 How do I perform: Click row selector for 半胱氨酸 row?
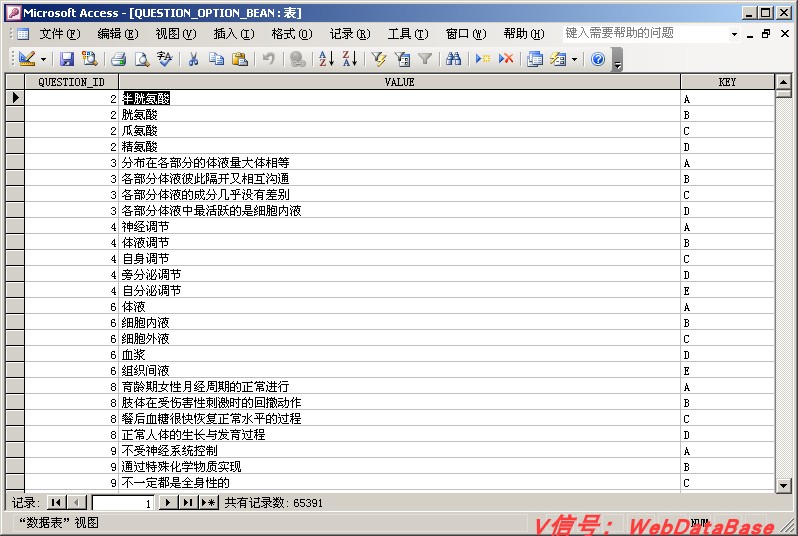tap(15, 98)
